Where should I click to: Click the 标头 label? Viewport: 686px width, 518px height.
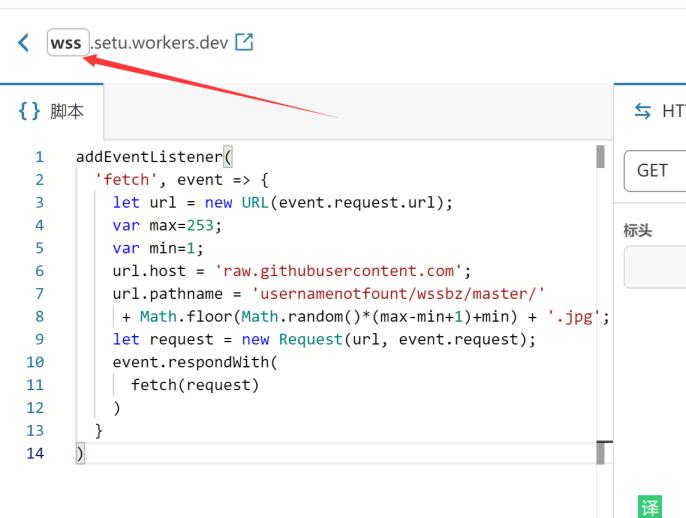[637, 230]
